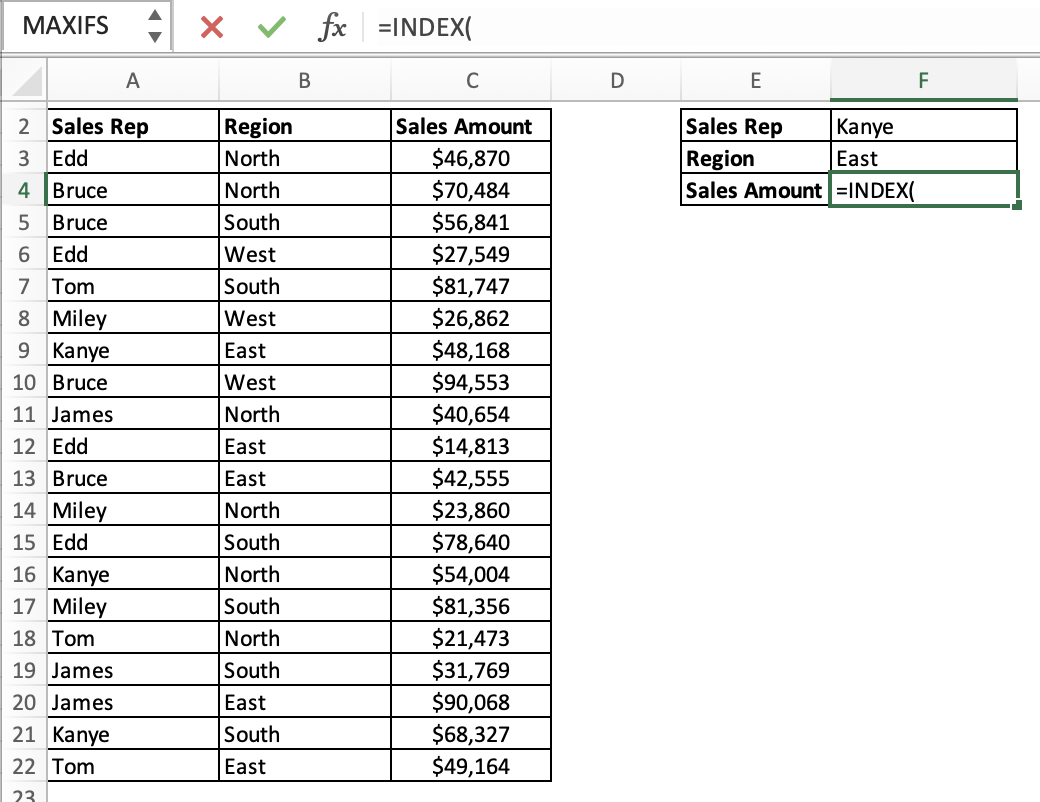Select column C header
The height and width of the screenshot is (802, 1040).
(x=472, y=81)
